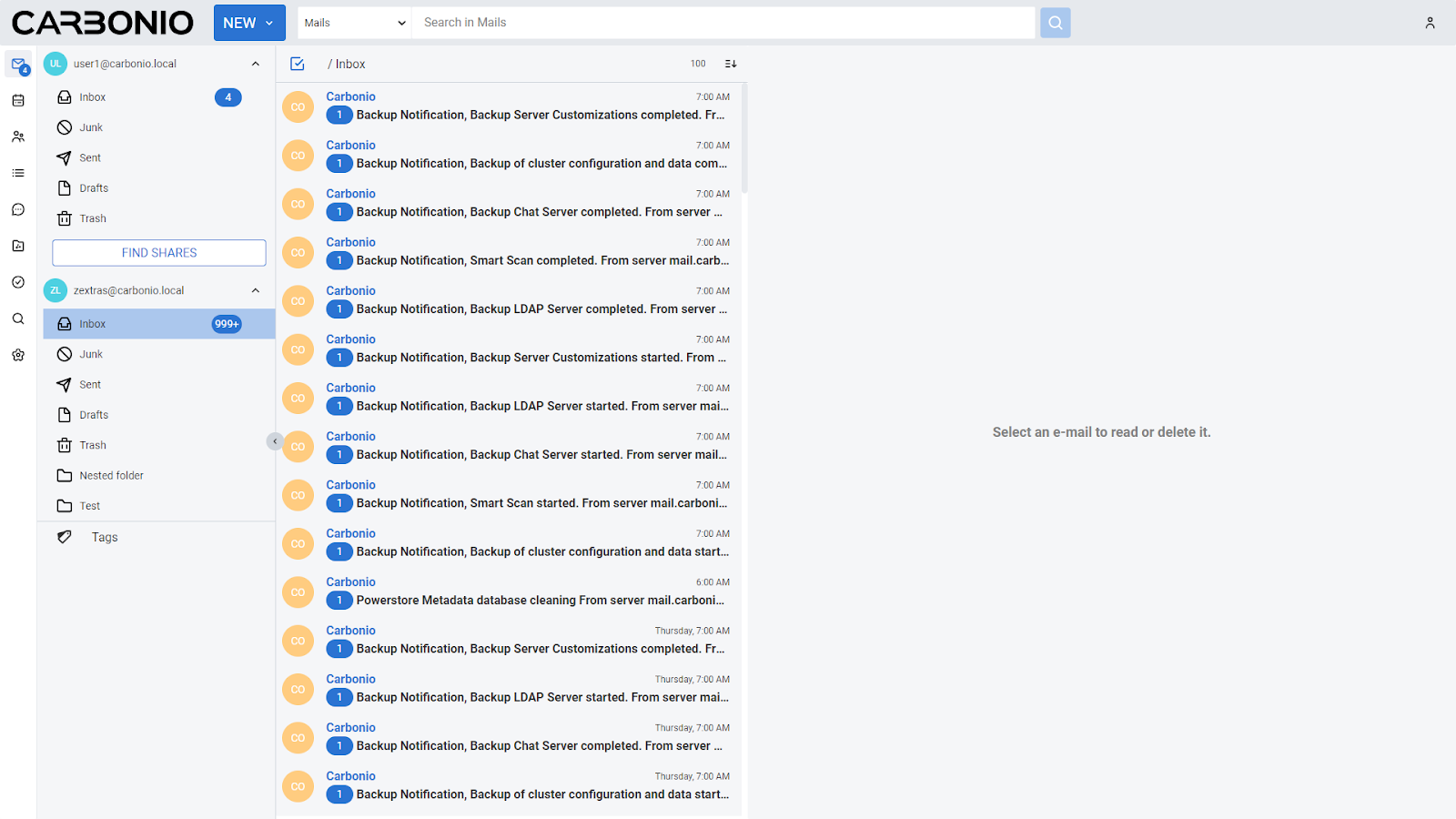The height and width of the screenshot is (819, 1456).
Task: Open the Contacts module icon
Action: point(18,136)
